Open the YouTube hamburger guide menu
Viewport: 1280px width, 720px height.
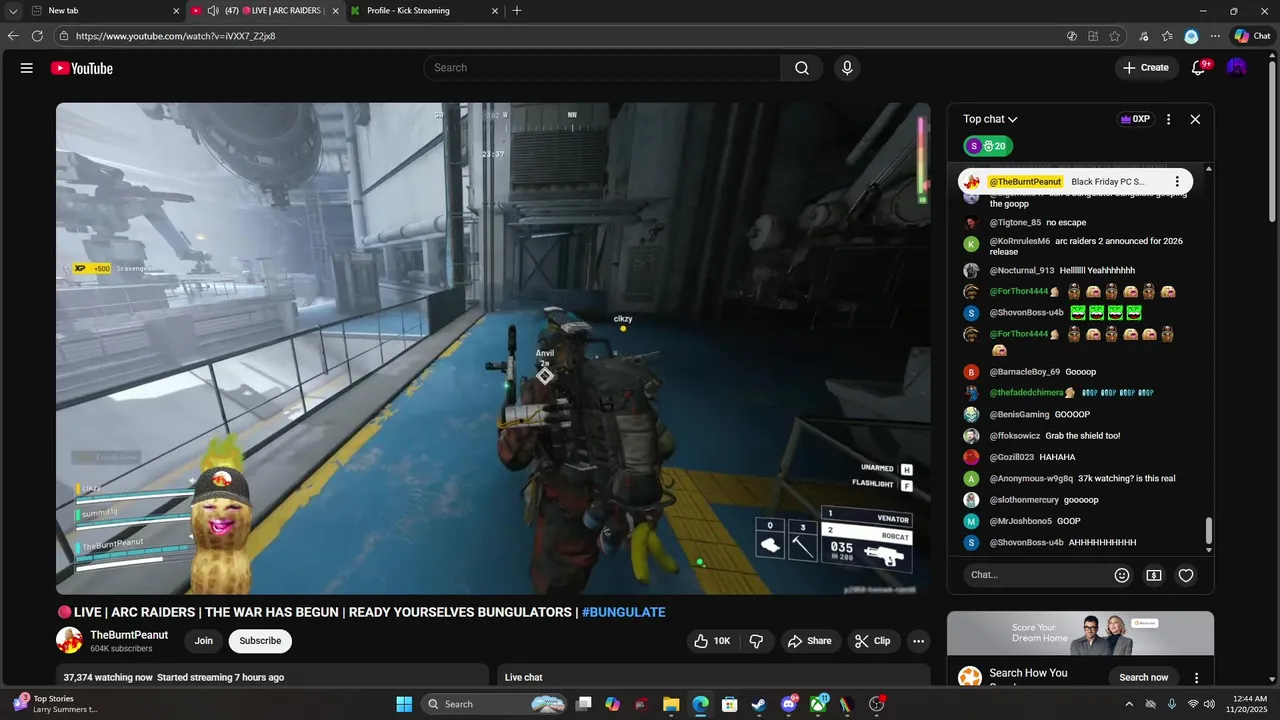pos(27,68)
